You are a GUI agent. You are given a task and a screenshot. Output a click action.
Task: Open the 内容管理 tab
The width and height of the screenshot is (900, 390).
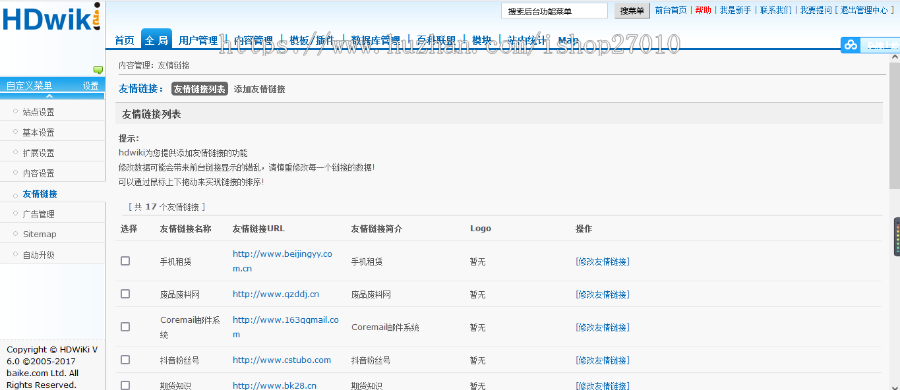[253, 41]
